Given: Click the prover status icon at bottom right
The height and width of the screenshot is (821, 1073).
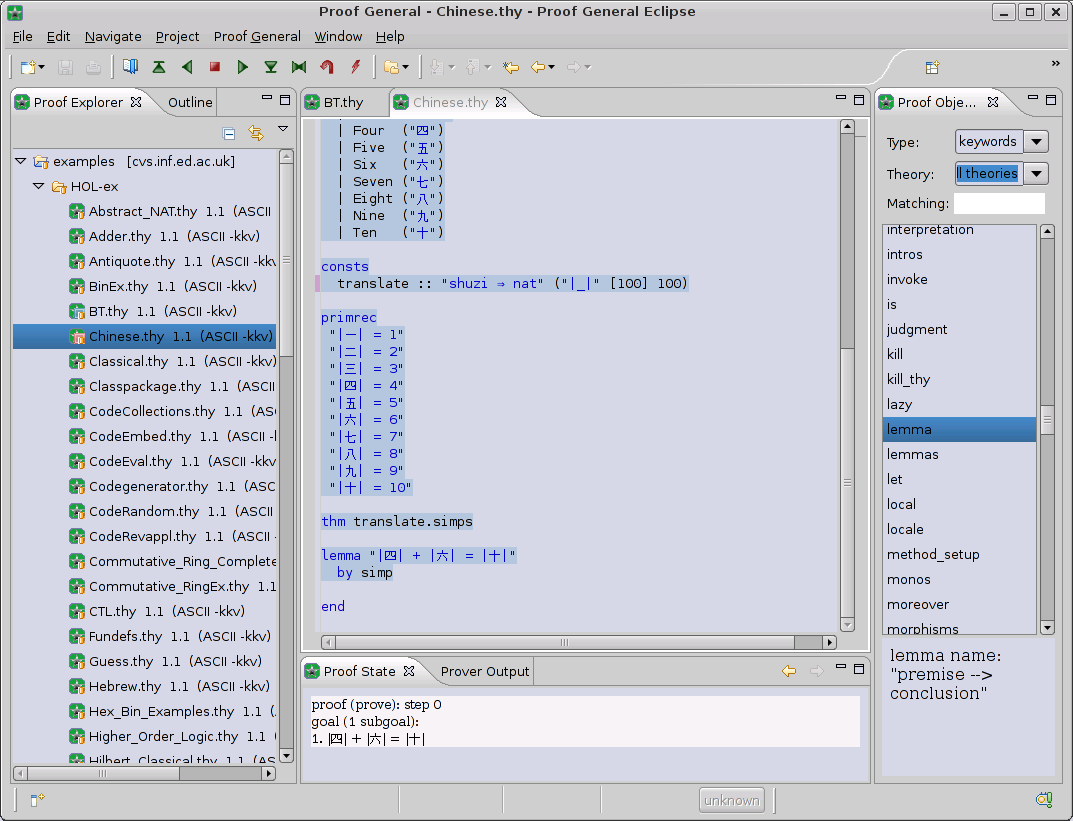Looking at the screenshot, I should pos(1044,798).
